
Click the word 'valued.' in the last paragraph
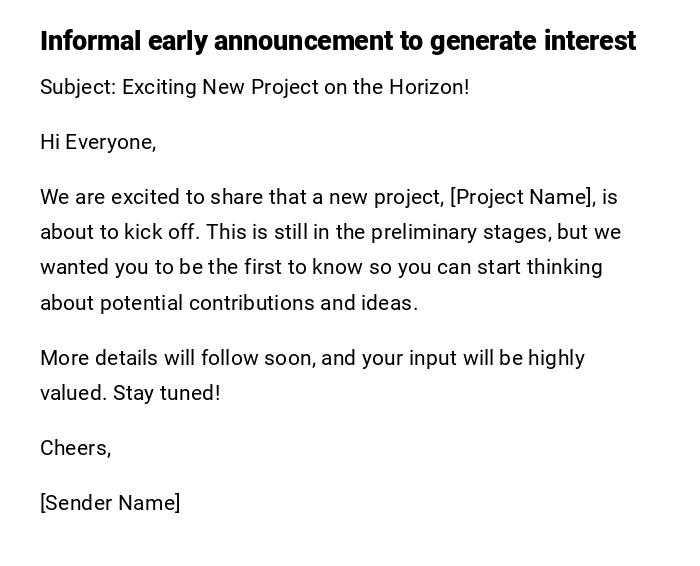73,393
